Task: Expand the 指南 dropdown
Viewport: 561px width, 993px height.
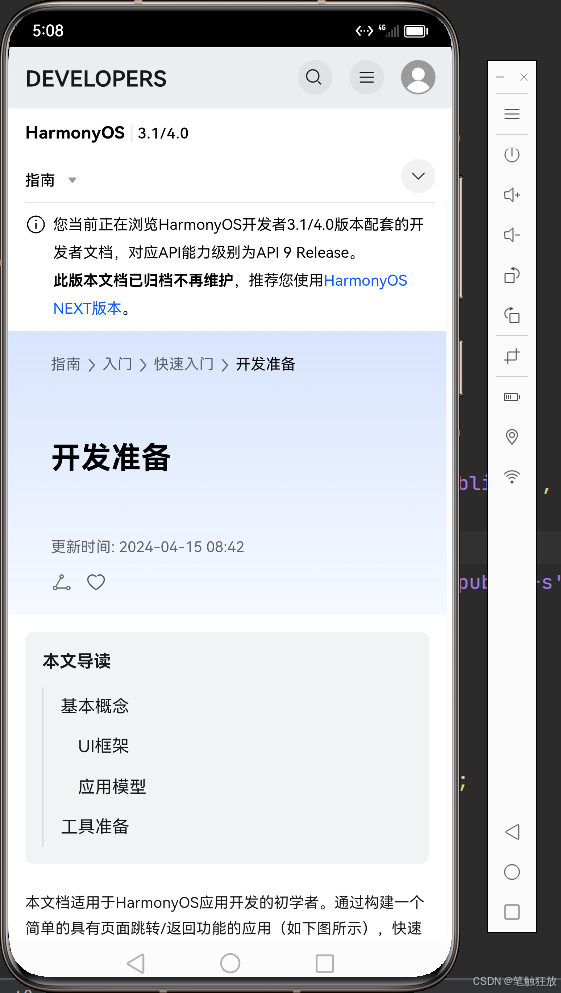Action: tap(51, 180)
